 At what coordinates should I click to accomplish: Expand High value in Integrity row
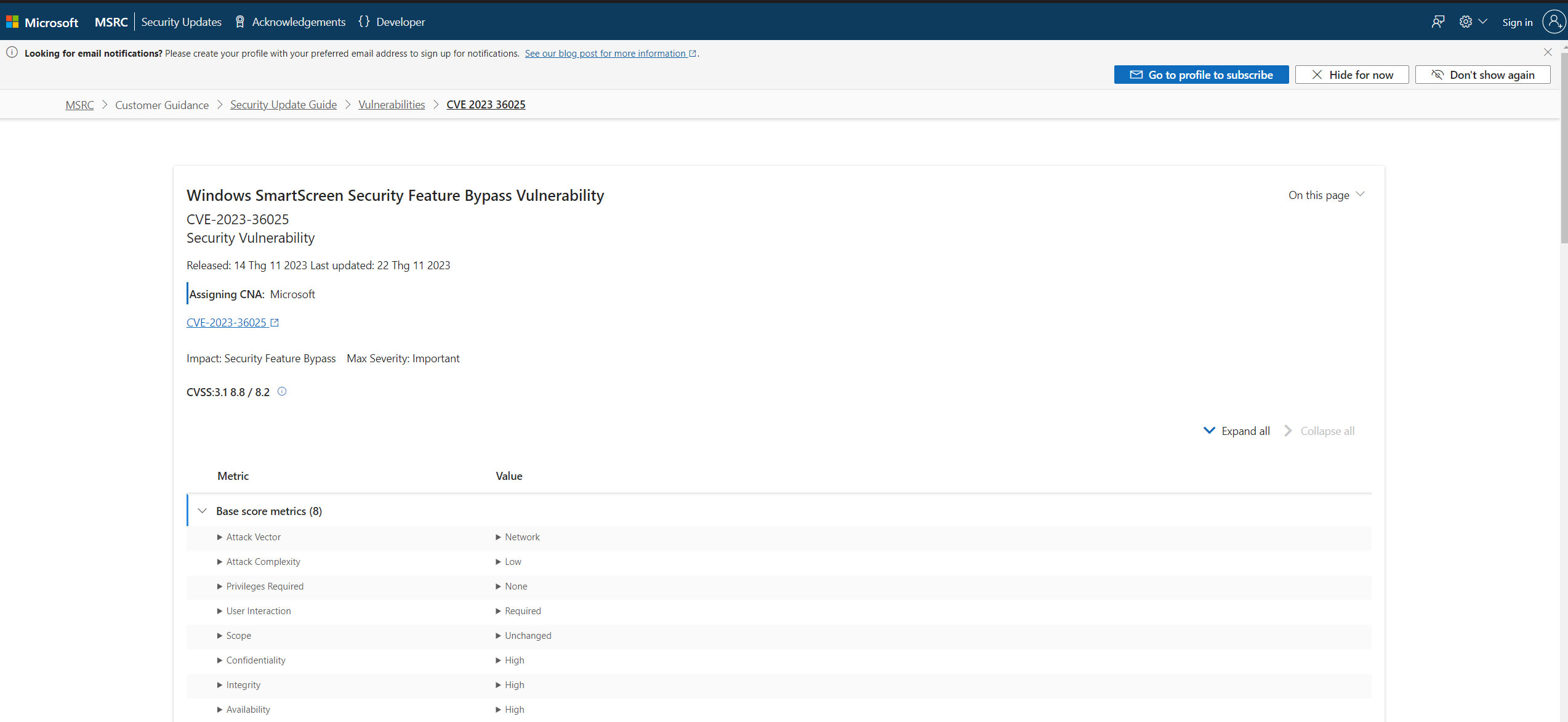pos(510,685)
